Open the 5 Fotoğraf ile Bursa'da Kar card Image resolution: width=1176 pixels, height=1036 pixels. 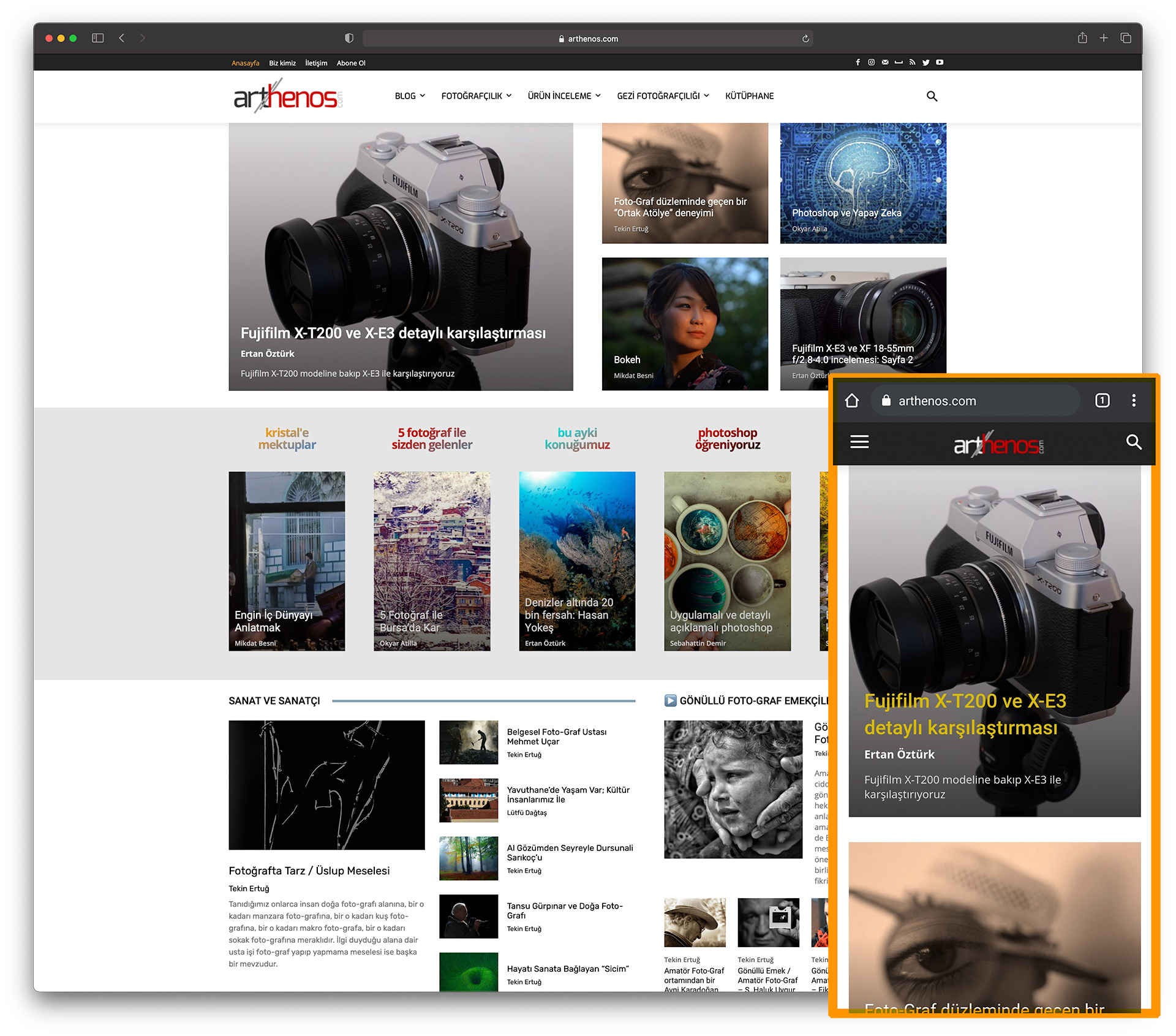[432, 561]
